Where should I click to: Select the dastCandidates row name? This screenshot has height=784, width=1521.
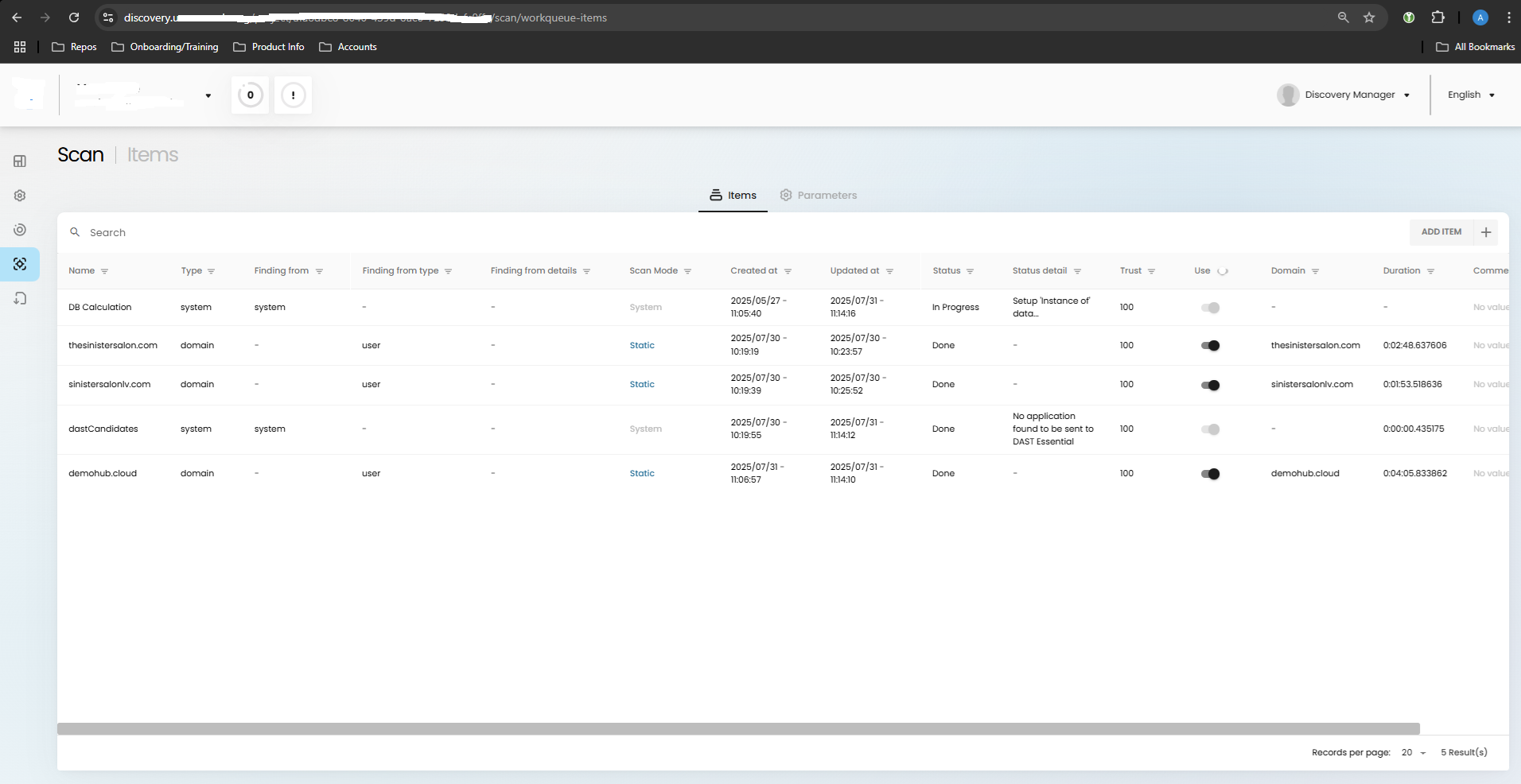103,429
